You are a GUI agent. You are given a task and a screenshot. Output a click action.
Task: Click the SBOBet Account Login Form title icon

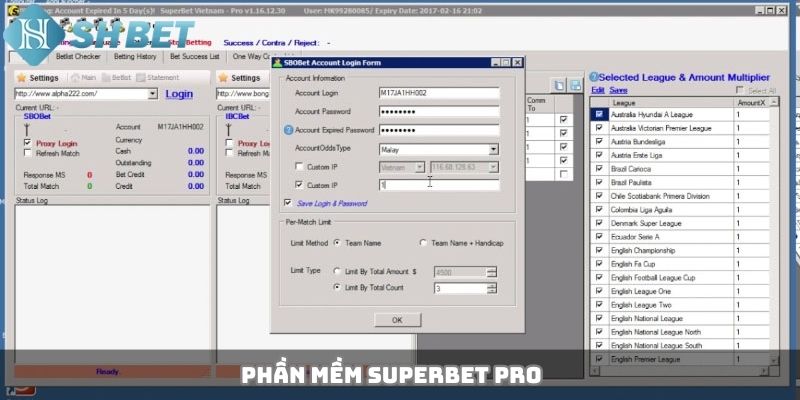(279, 62)
